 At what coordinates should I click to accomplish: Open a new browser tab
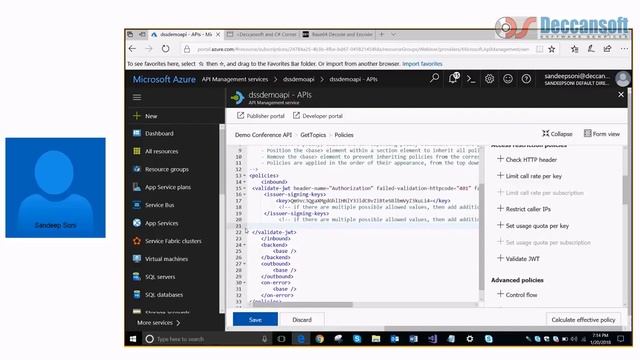(x=382, y=34)
